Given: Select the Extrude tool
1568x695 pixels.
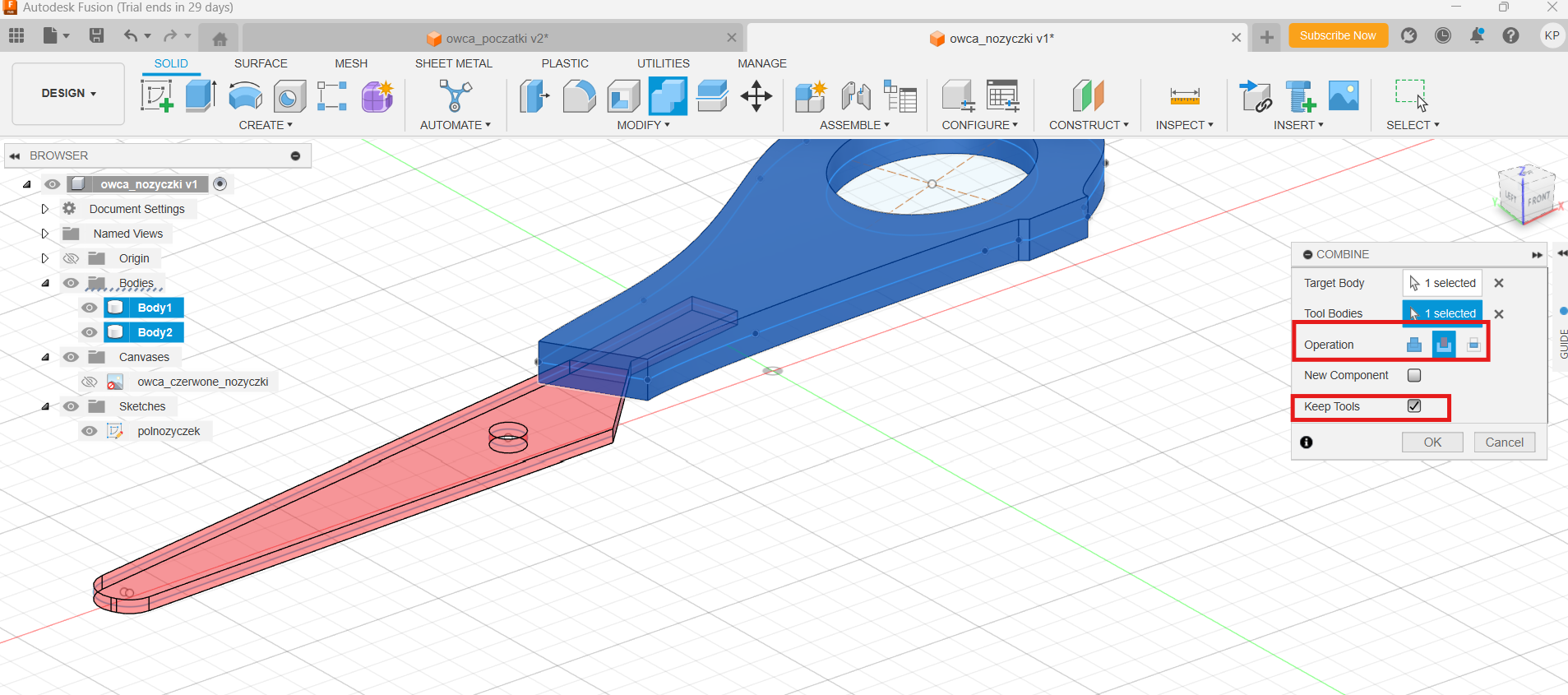Looking at the screenshot, I should [201, 96].
